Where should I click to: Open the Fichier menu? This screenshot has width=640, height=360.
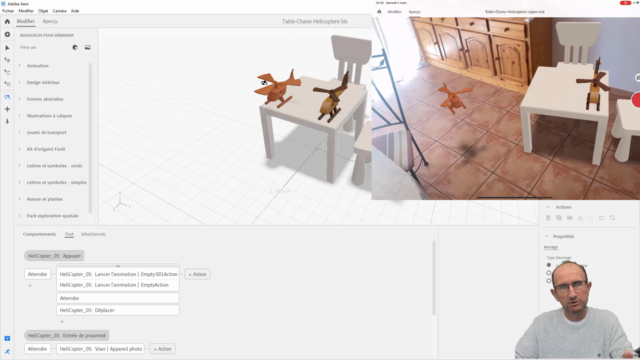[8, 11]
